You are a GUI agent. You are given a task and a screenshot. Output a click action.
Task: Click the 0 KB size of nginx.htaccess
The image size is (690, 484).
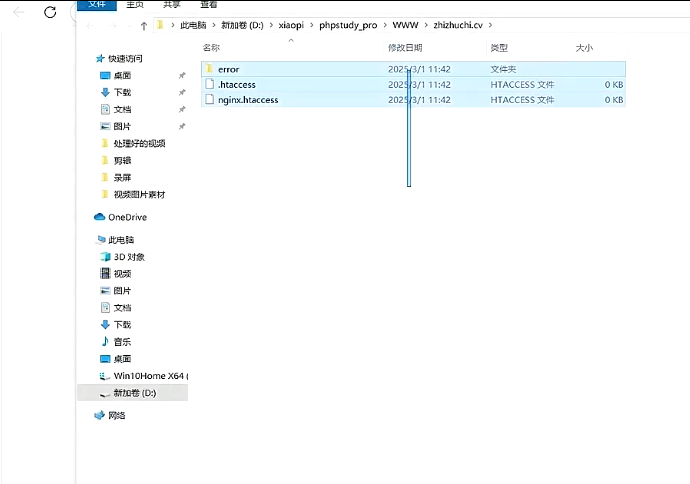(614, 100)
